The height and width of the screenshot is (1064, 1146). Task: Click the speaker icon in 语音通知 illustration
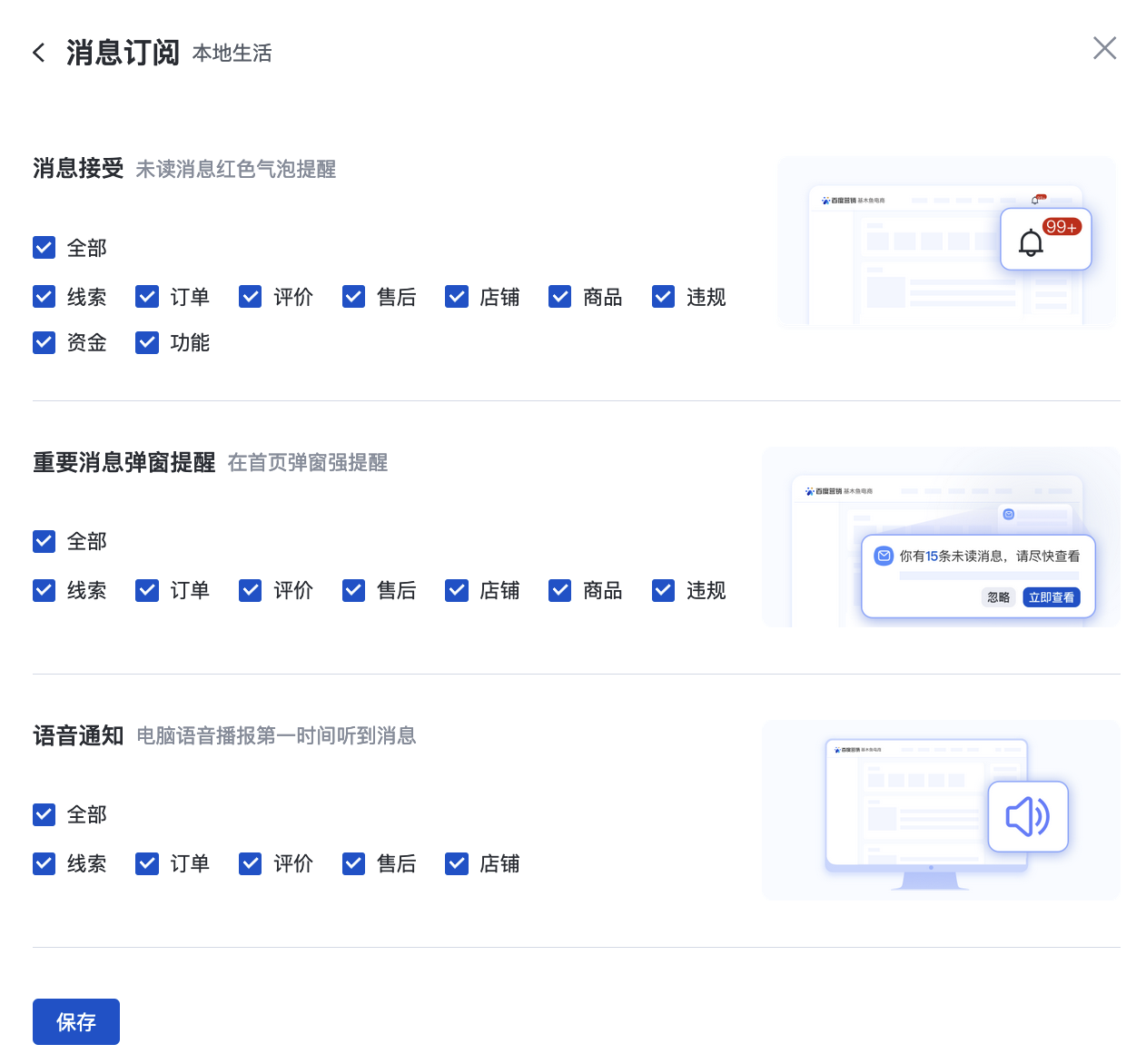[1027, 816]
